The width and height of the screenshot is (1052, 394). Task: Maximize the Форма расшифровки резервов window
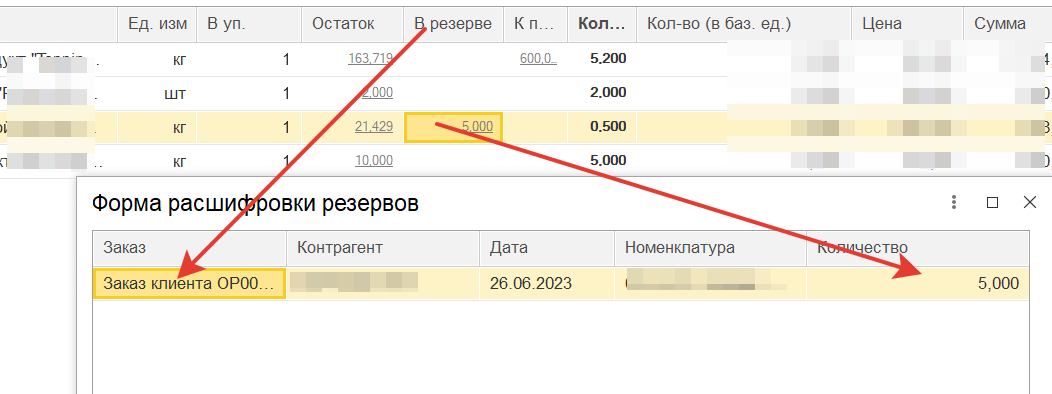[x=992, y=203]
